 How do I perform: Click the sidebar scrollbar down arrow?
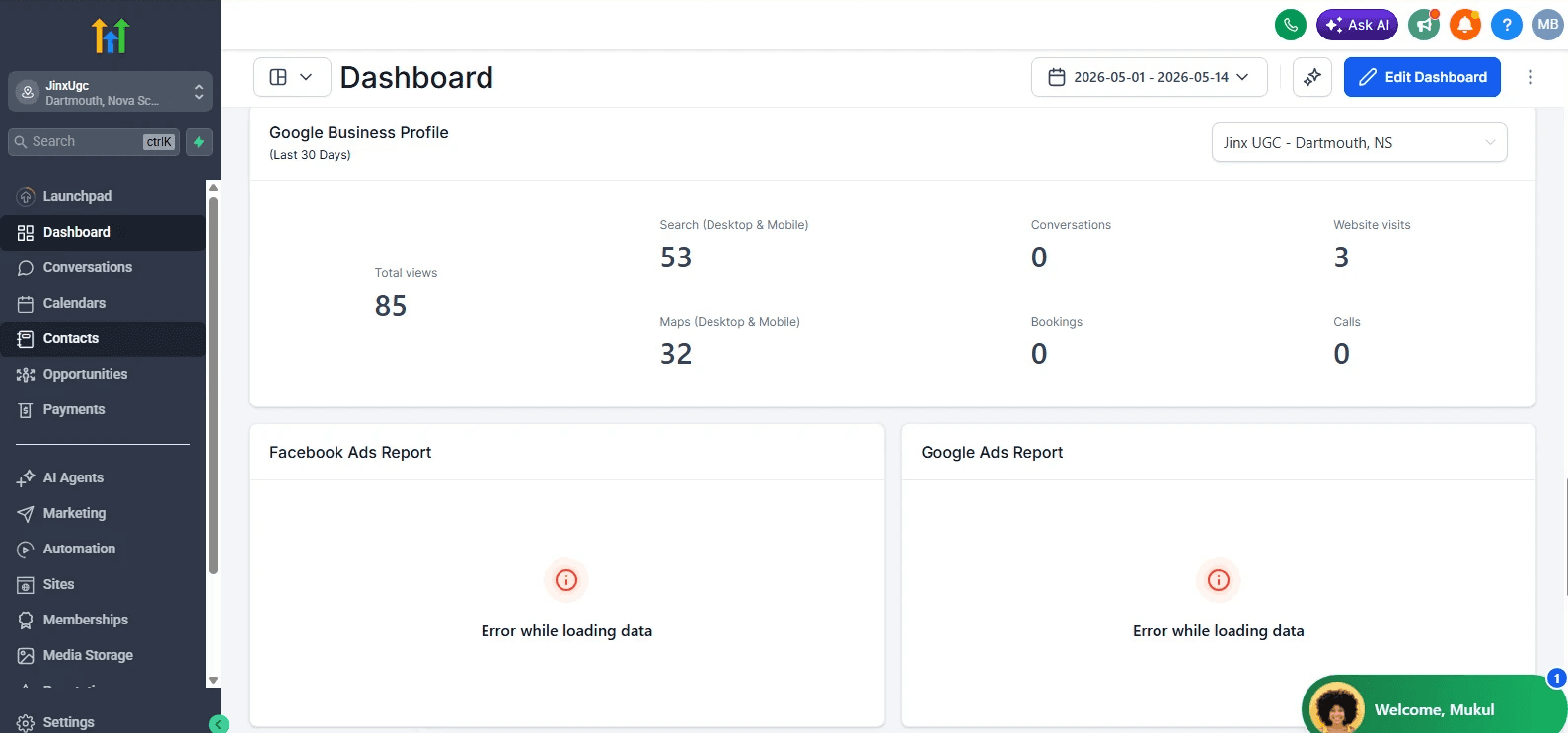pos(213,681)
